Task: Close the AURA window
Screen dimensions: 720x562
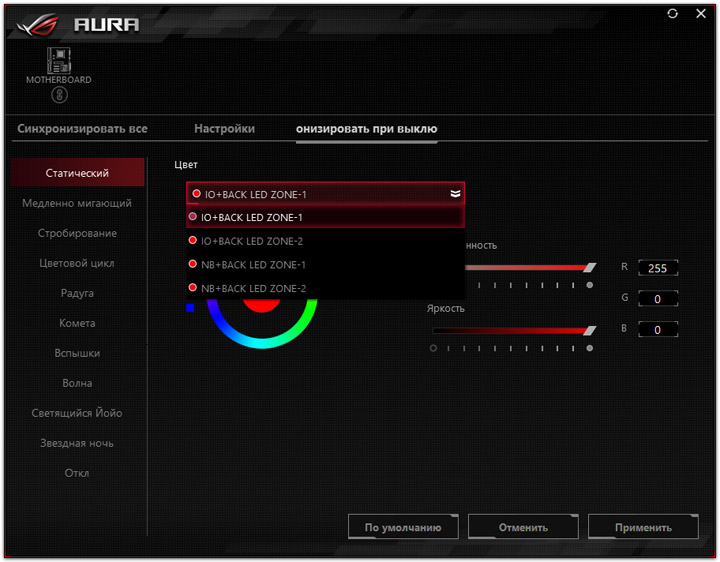Action: [701, 14]
